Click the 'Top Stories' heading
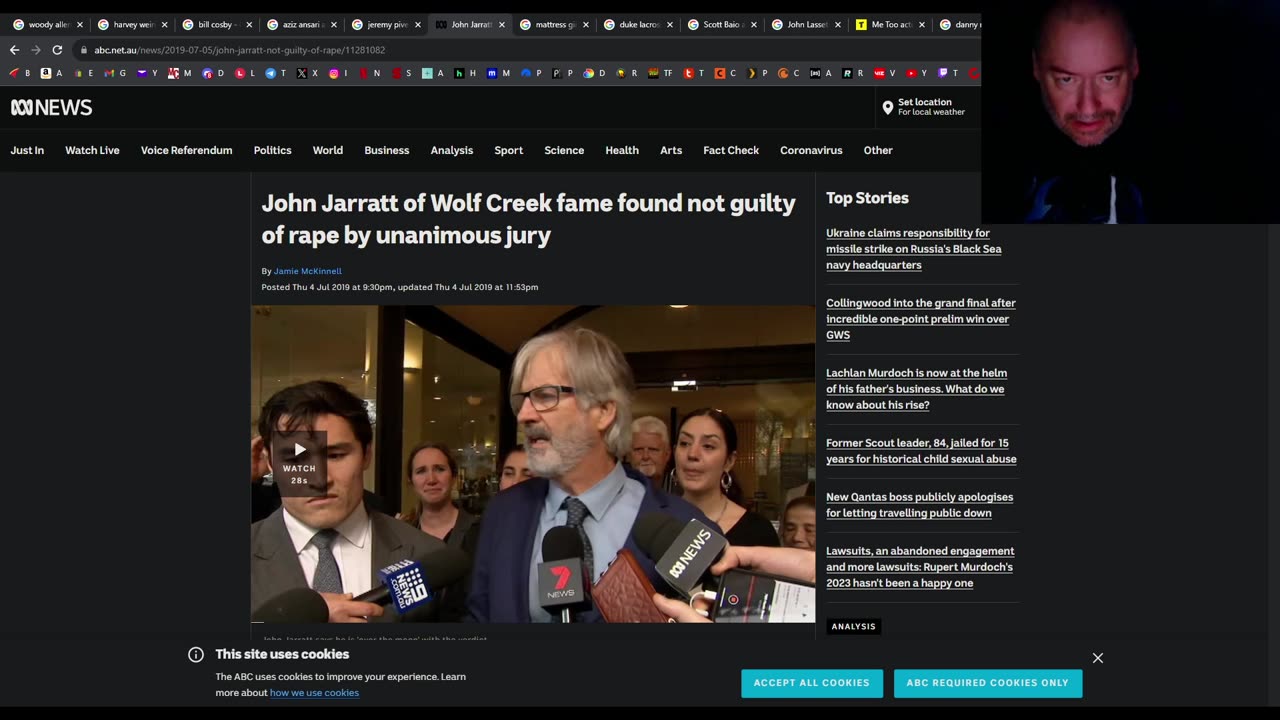 (867, 198)
